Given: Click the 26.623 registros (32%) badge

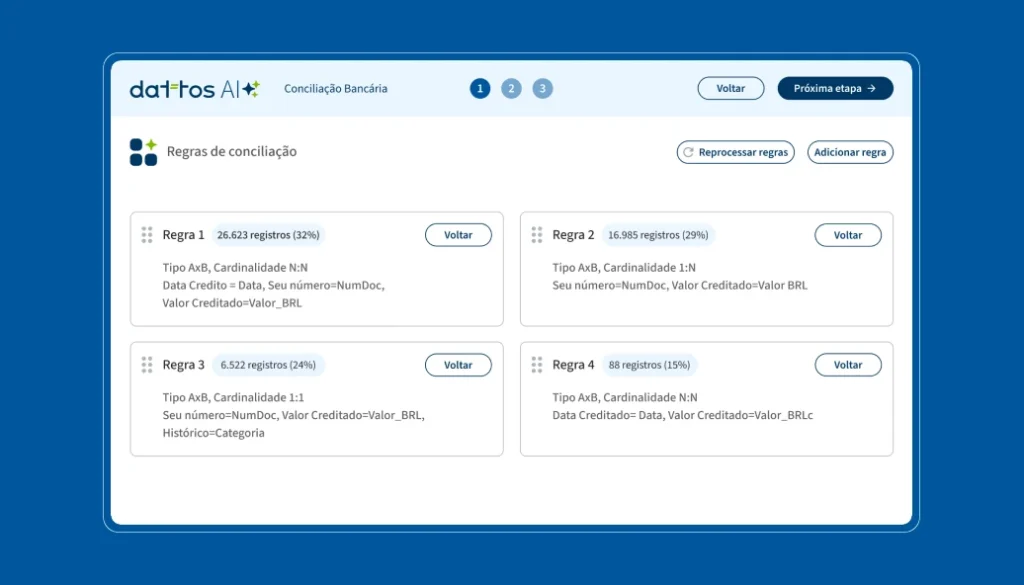Looking at the screenshot, I should (268, 235).
